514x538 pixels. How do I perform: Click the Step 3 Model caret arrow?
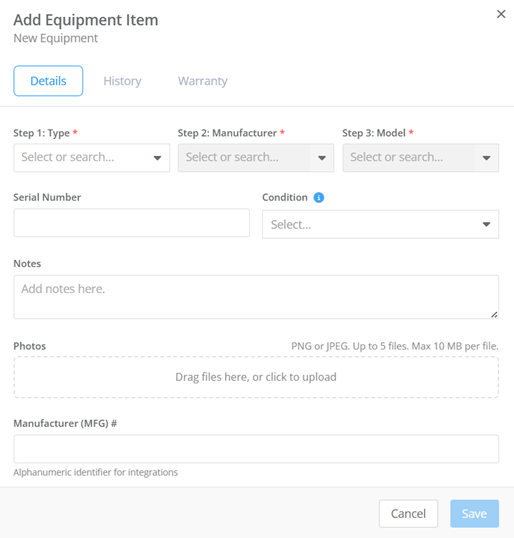click(x=486, y=158)
